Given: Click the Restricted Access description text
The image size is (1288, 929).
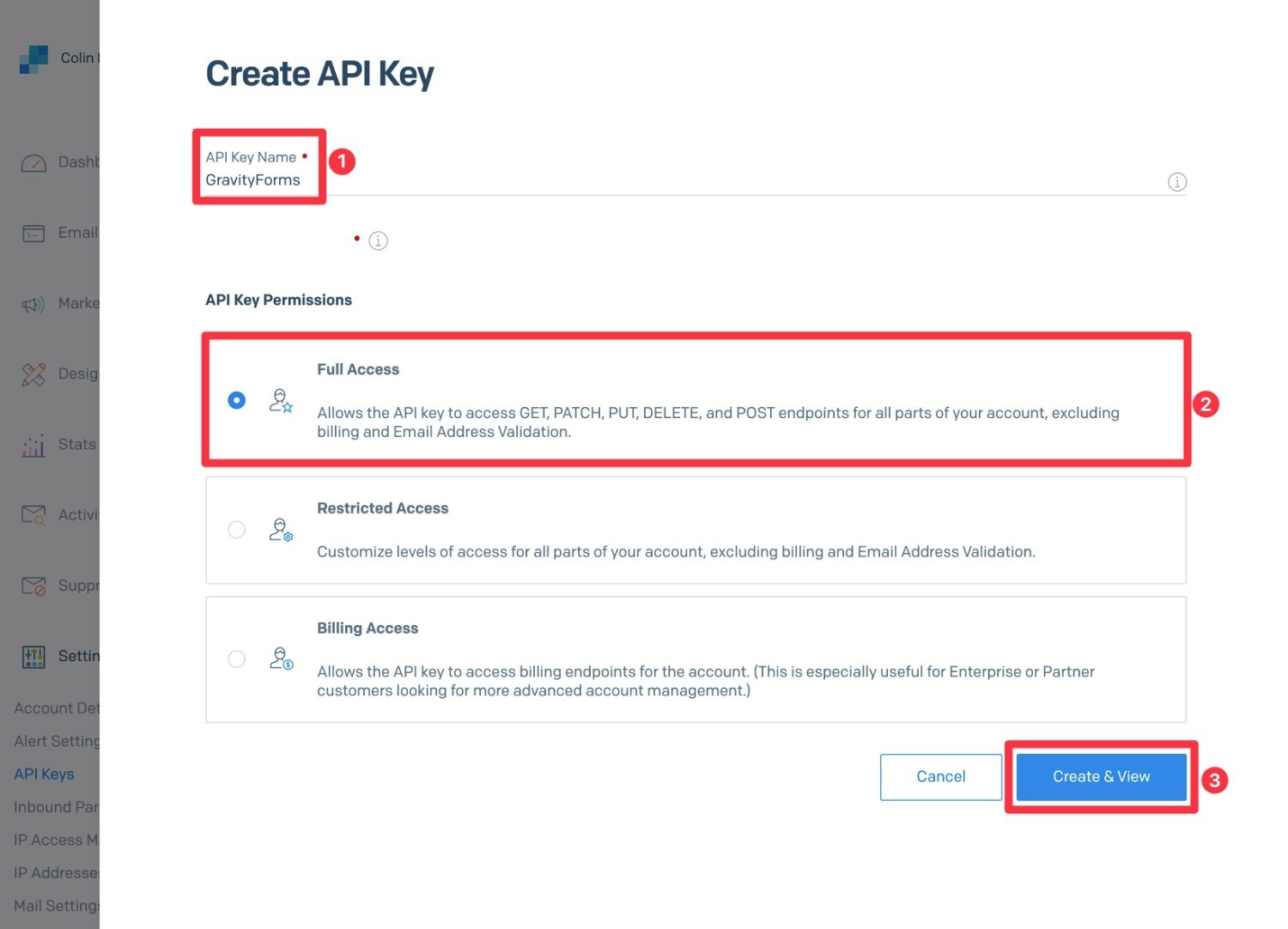Looking at the screenshot, I should [676, 552].
